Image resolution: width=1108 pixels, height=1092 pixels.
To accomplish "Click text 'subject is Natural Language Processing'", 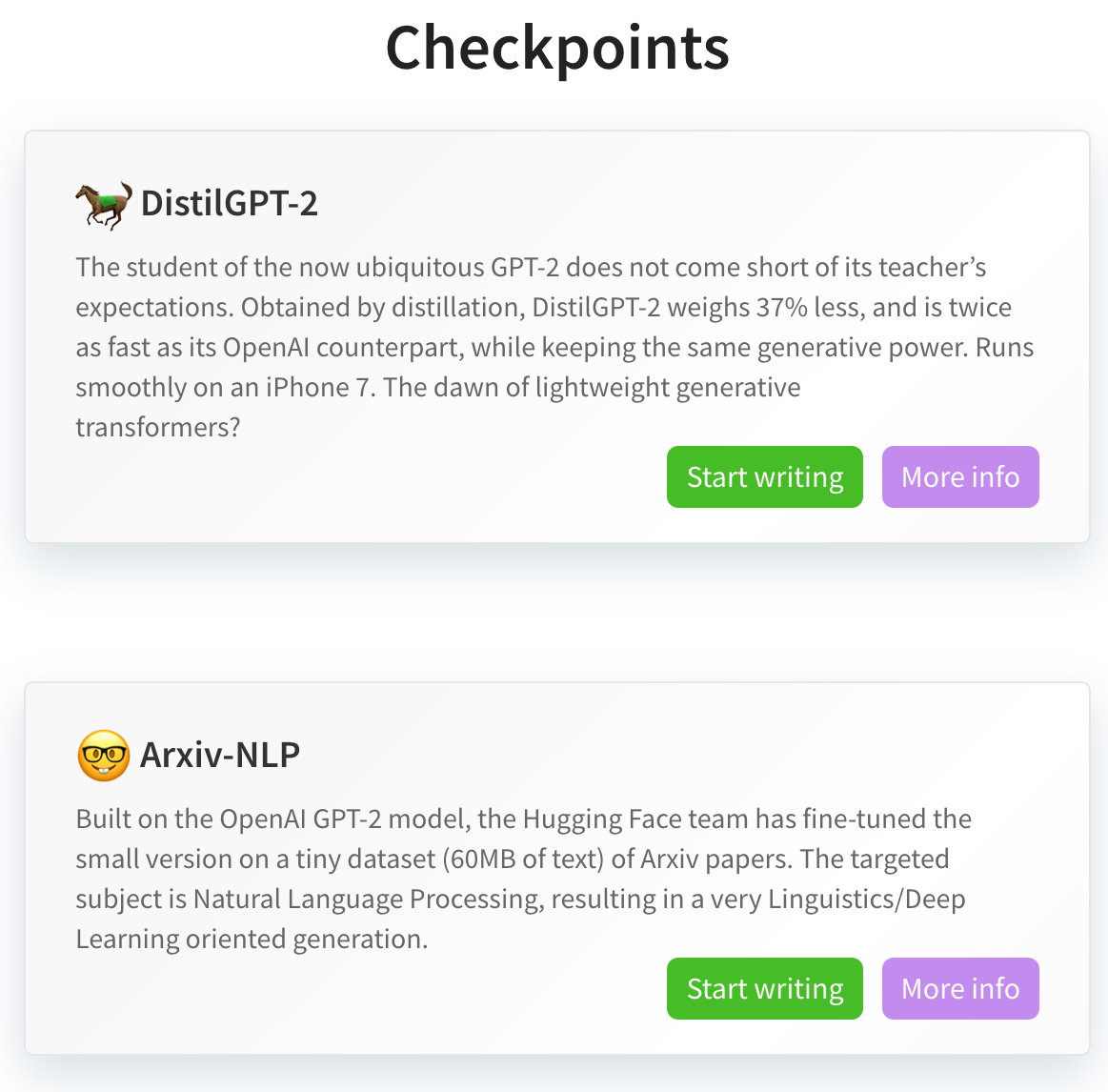I will pos(311,900).
